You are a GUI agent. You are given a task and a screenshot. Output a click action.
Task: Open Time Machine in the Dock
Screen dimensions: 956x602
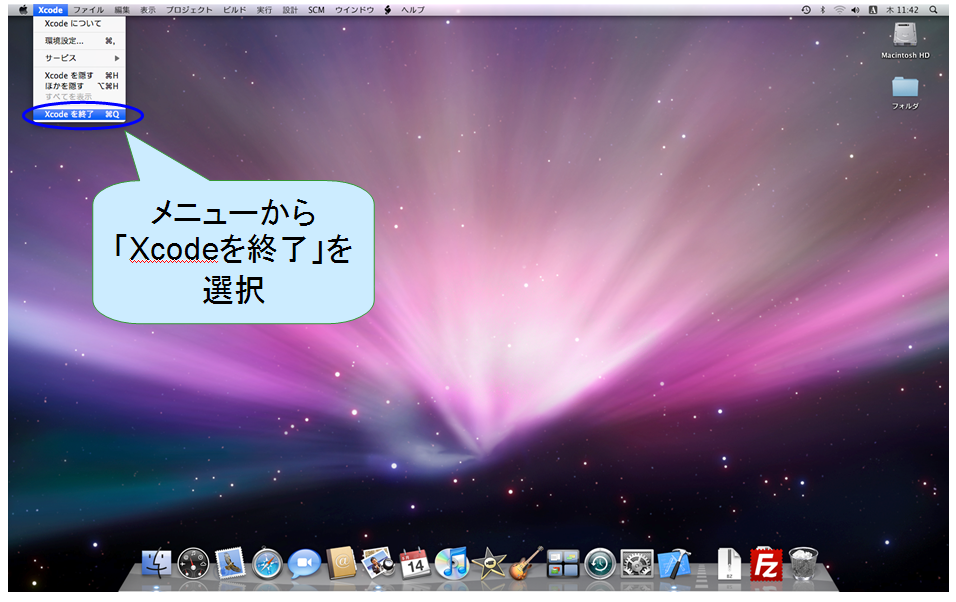point(600,564)
